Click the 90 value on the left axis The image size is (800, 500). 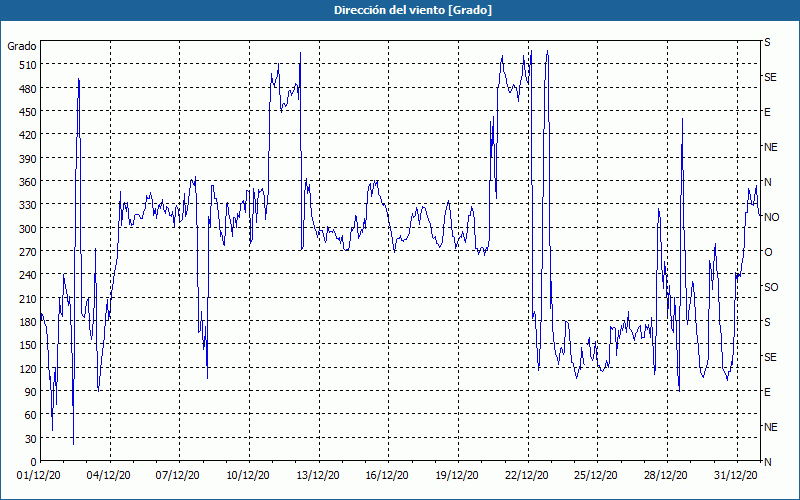coord(30,392)
